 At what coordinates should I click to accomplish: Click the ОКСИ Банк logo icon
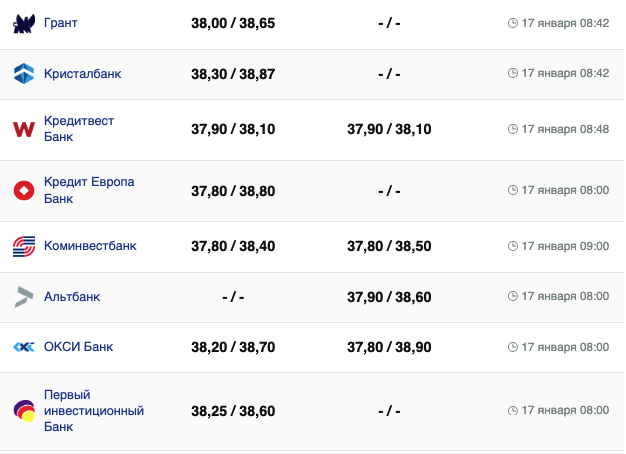pos(24,347)
